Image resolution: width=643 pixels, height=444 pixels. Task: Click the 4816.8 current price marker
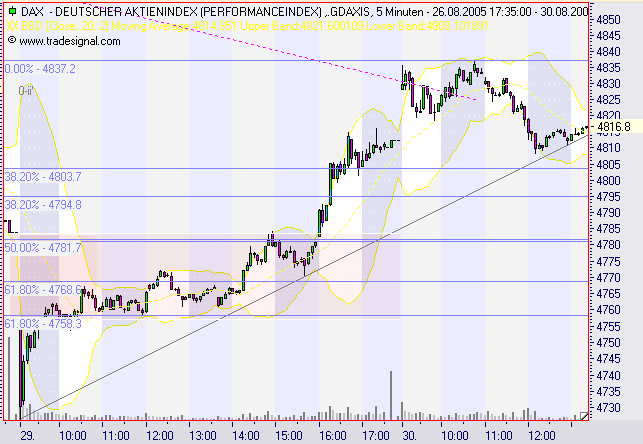613,127
